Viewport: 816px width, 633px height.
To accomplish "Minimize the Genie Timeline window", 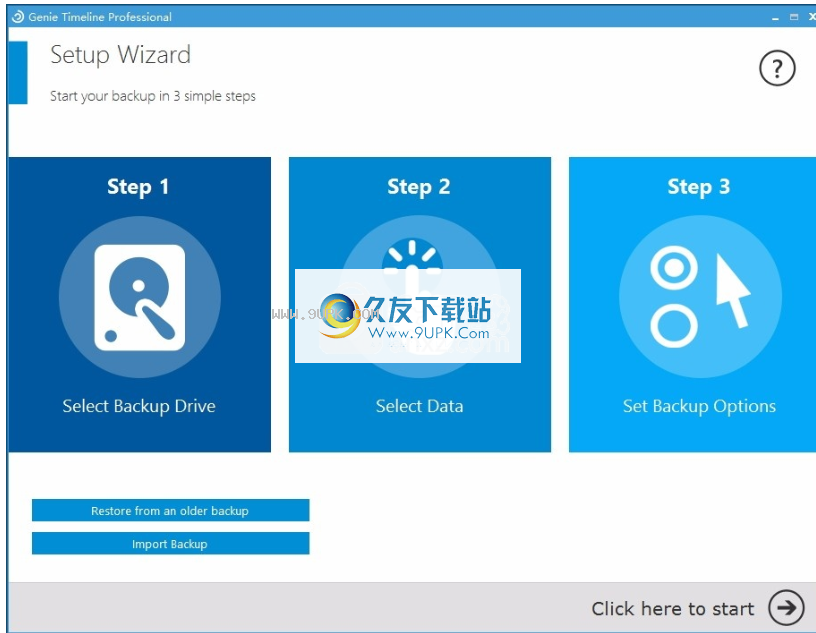I will click(775, 18).
